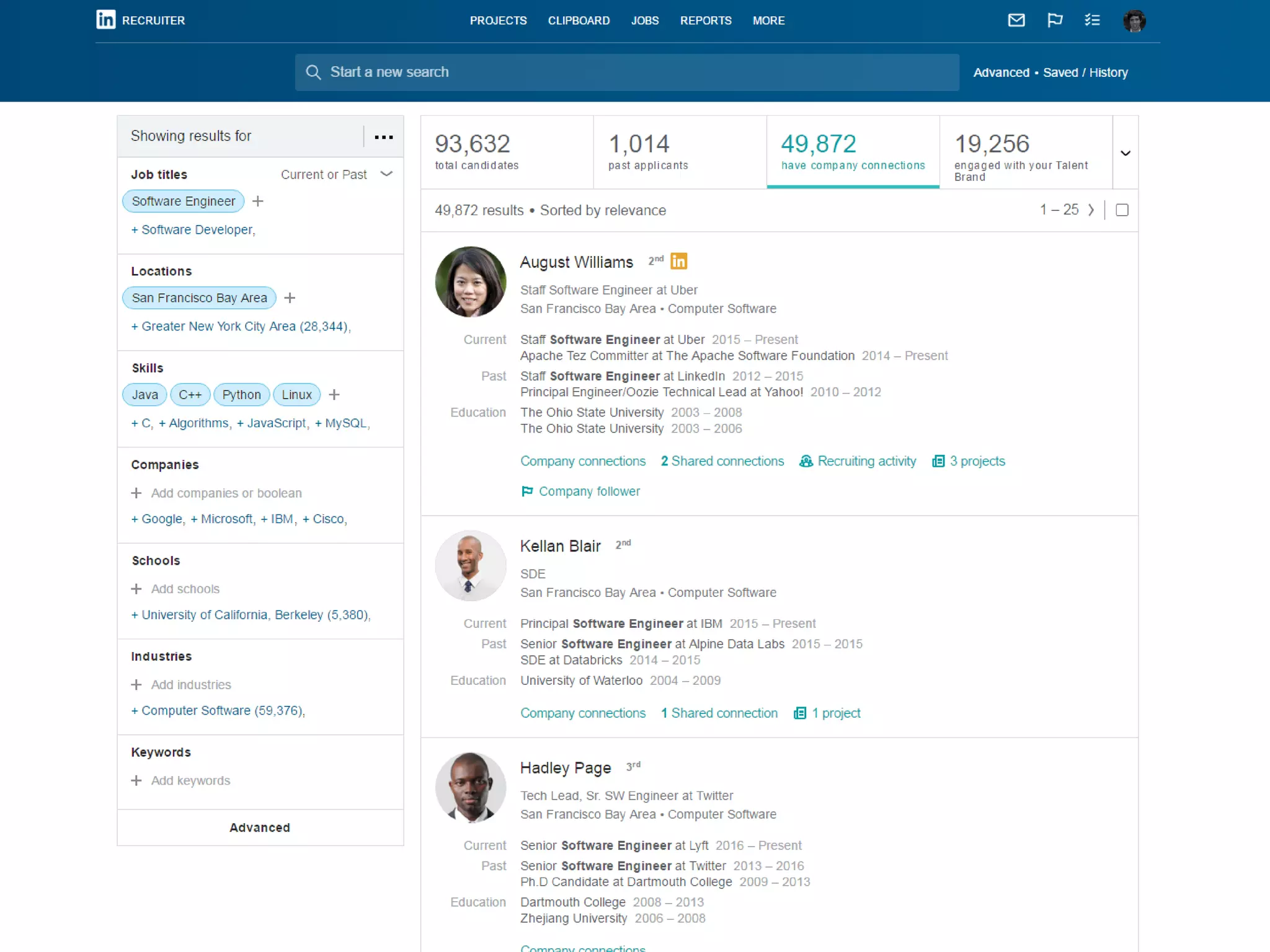Expand Current or Past job titles dropdown
The width and height of the screenshot is (1270, 952).
coord(337,175)
